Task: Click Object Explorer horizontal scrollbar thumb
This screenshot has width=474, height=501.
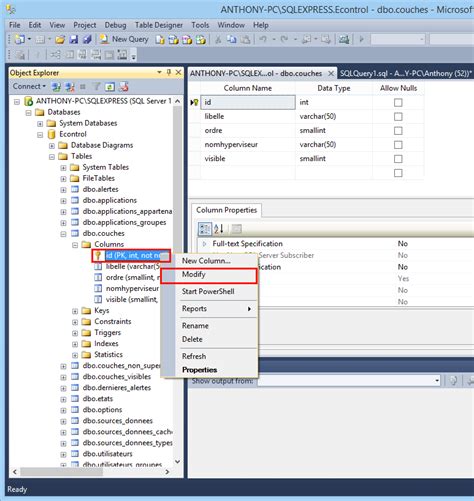Action: click(61, 472)
